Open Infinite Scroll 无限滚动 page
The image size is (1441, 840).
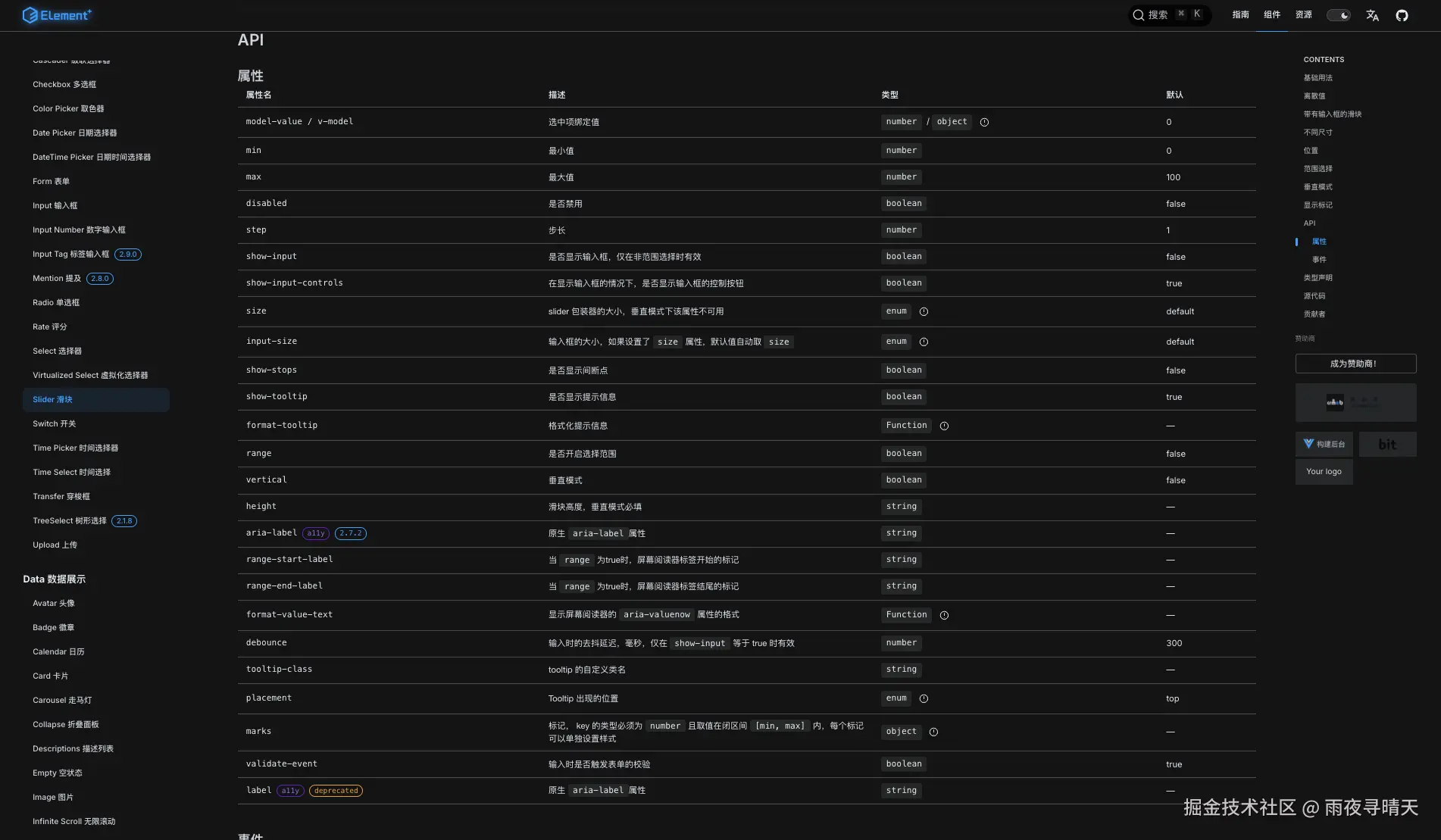coord(74,822)
